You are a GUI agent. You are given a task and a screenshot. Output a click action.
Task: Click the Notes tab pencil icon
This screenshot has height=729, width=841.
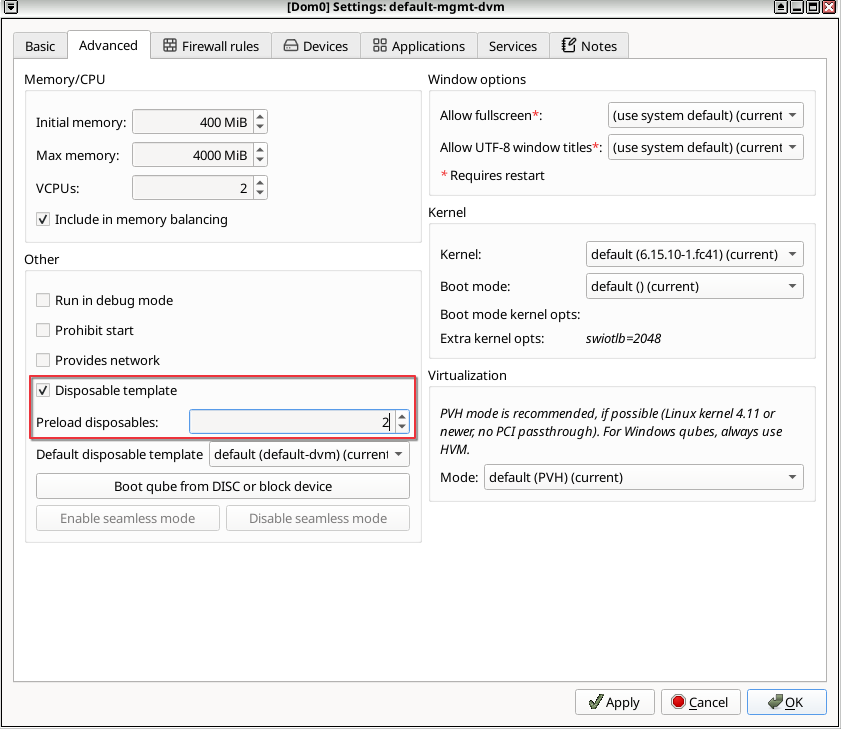568,45
